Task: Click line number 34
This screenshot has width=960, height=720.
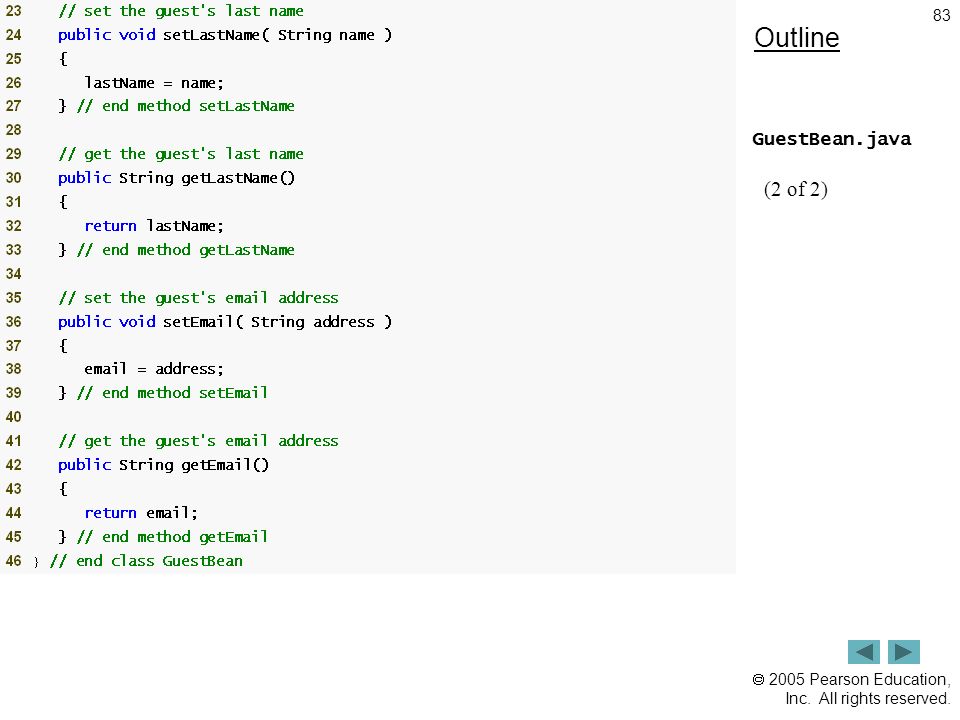Action: click(x=13, y=274)
